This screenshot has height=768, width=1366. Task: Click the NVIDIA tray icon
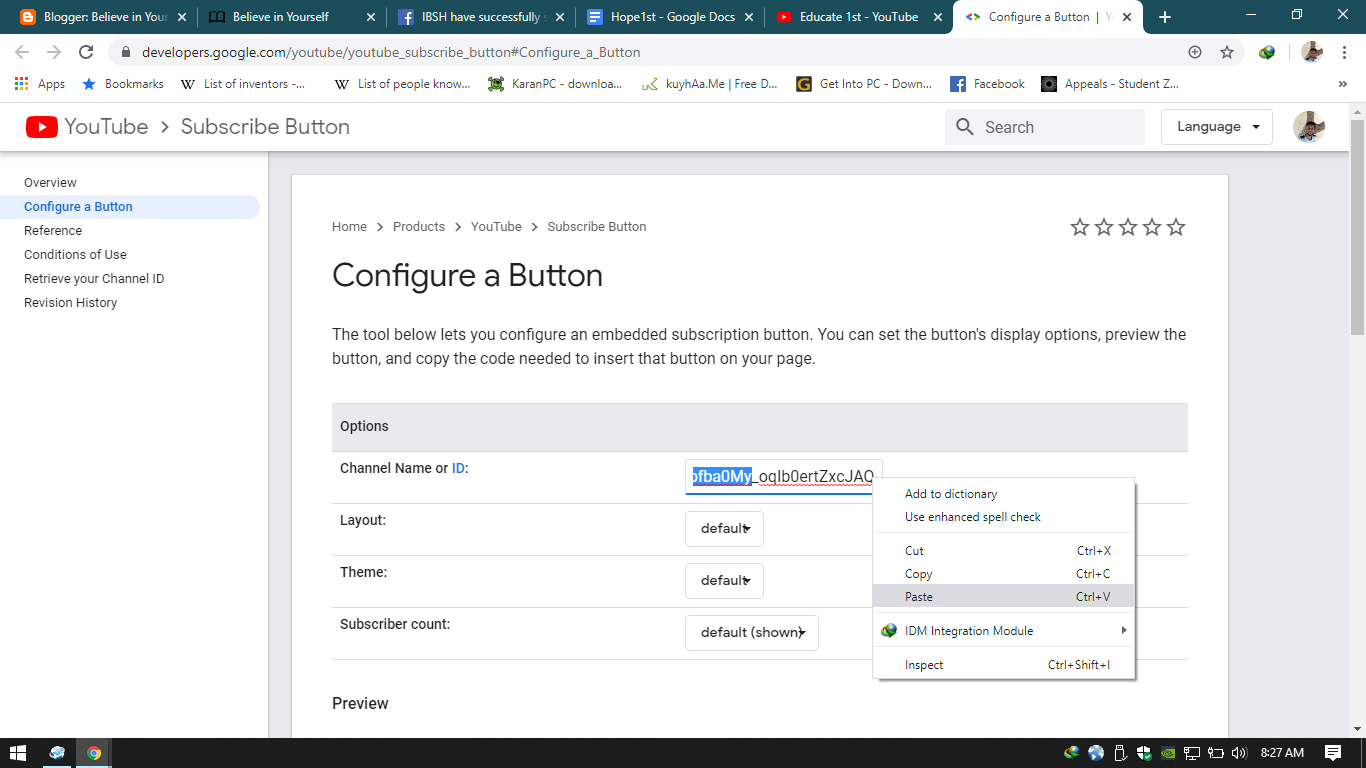pos(1168,753)
